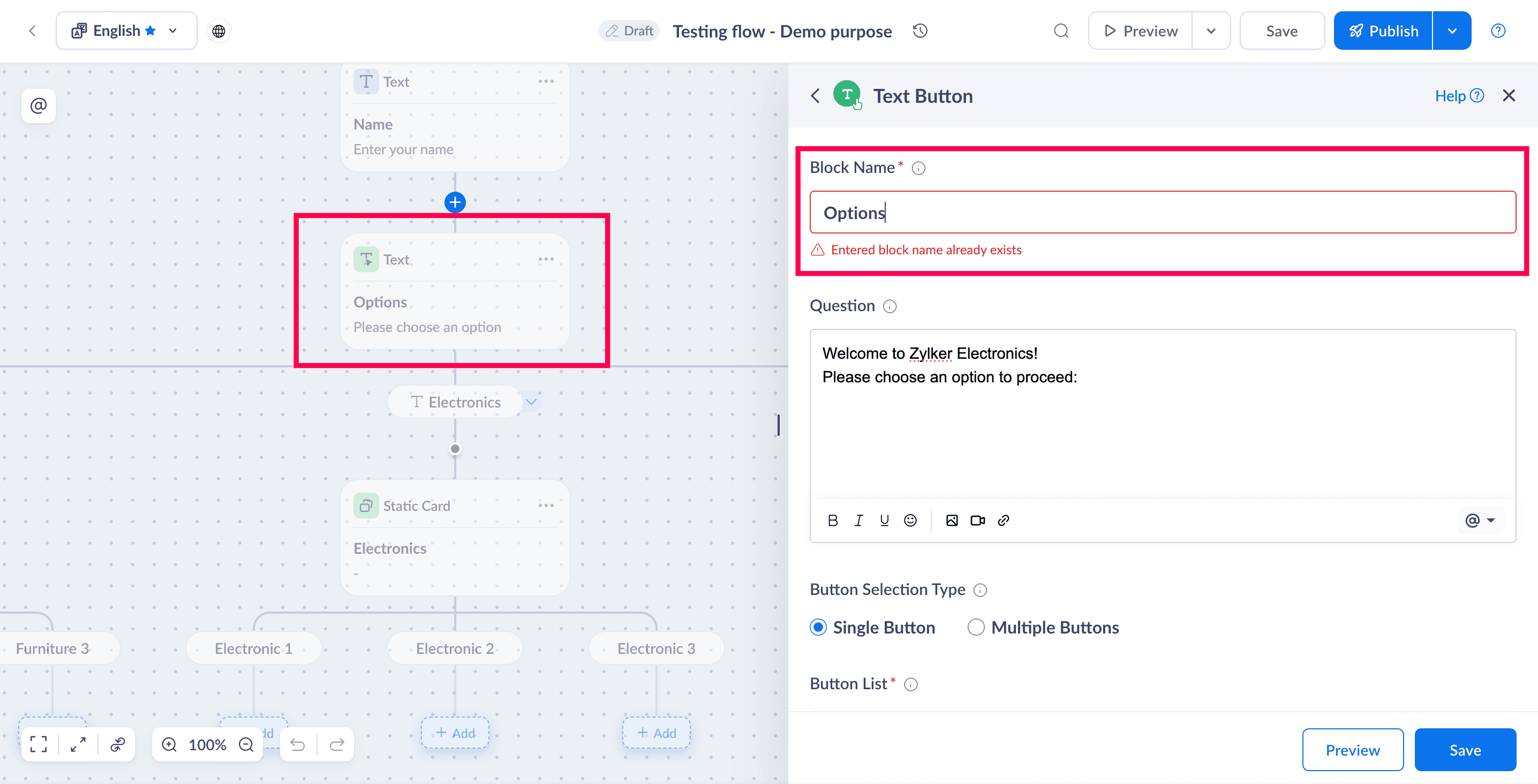Open the English language dropdown
This screenshot has height=784, width=1538.
coord(126,31)
